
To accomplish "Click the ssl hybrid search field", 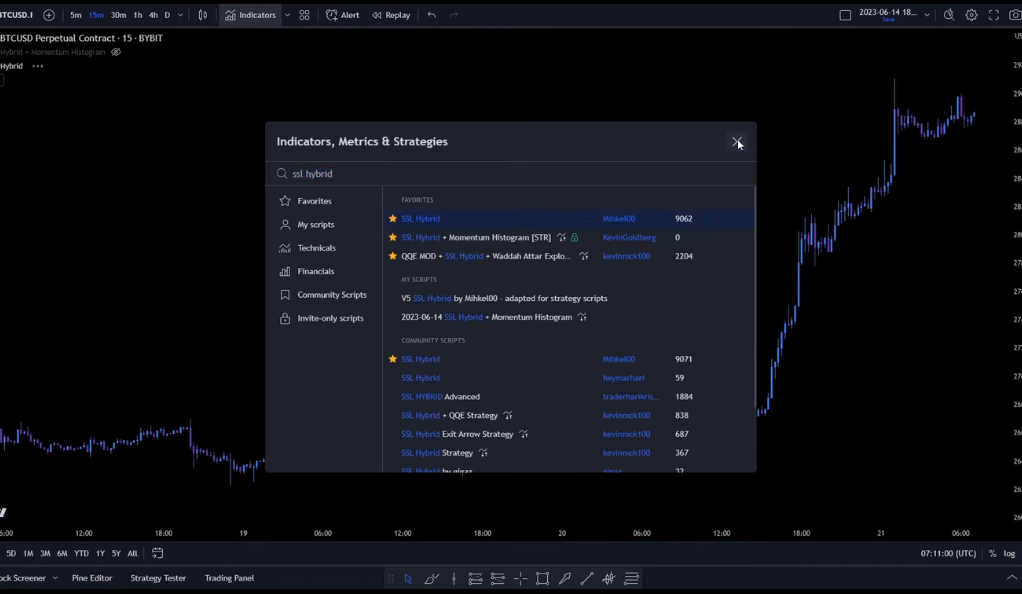I will click(x=510, y=173).
